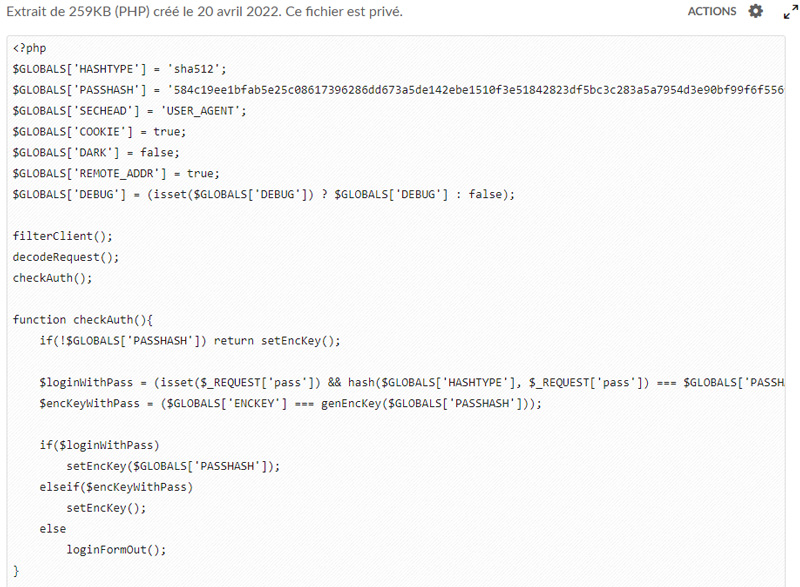Click the decodeRequest() call
Image resolution: width=800 pixels, height=587 pixels.
point(66,257)
